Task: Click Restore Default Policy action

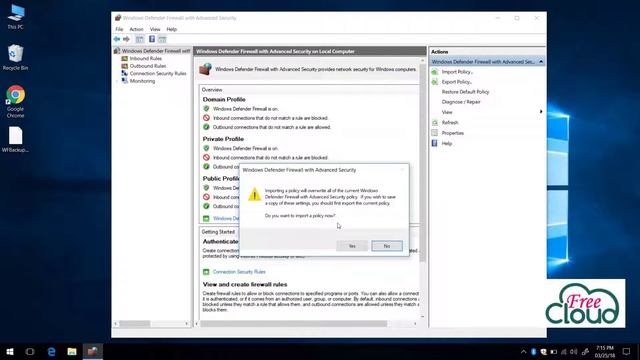Action: pyautogui.click(x=465, y=92)
